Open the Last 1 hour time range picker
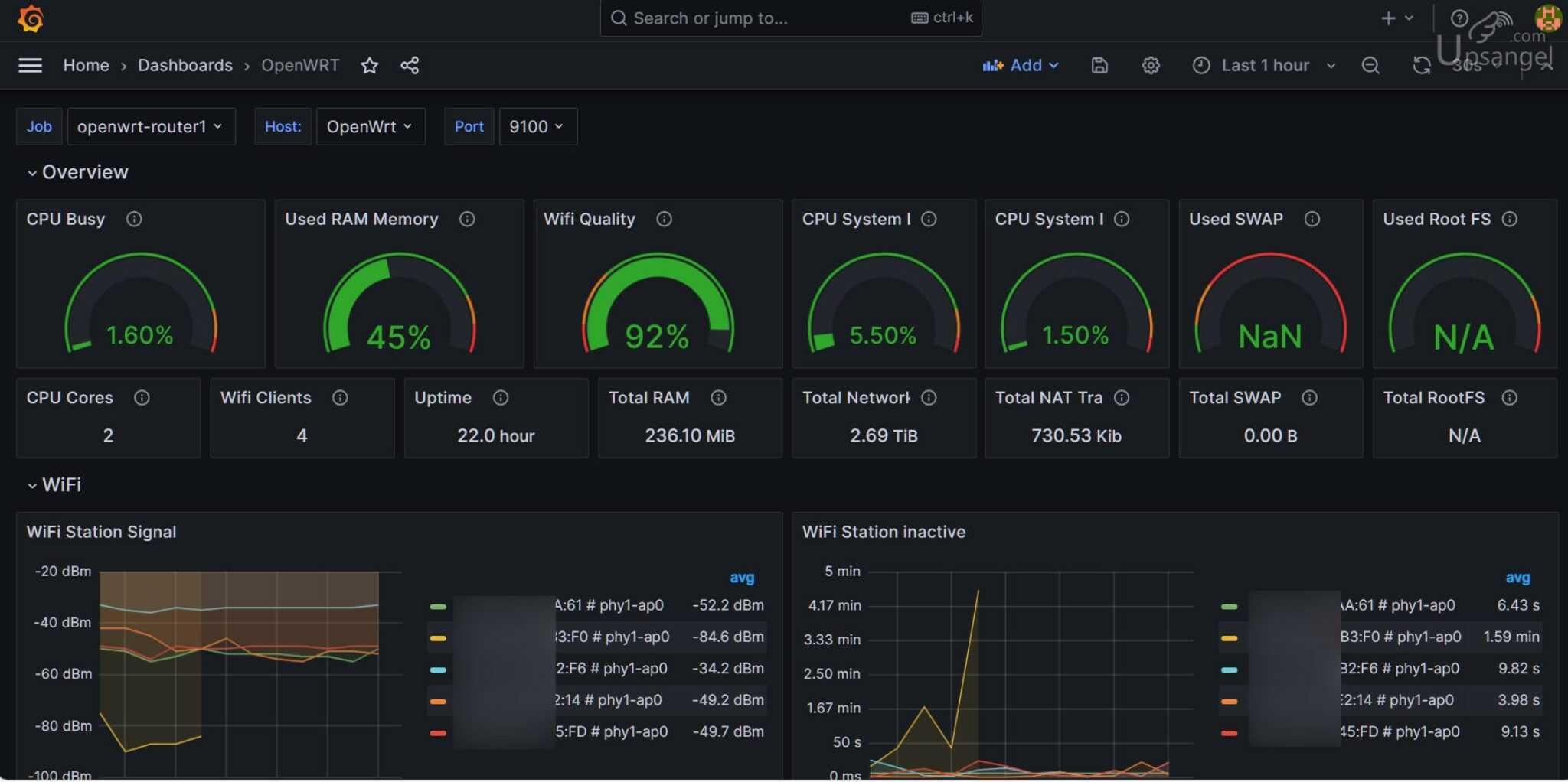Screen dimensions: 1568x782 pyautogui.click(x=1263, y=65)
